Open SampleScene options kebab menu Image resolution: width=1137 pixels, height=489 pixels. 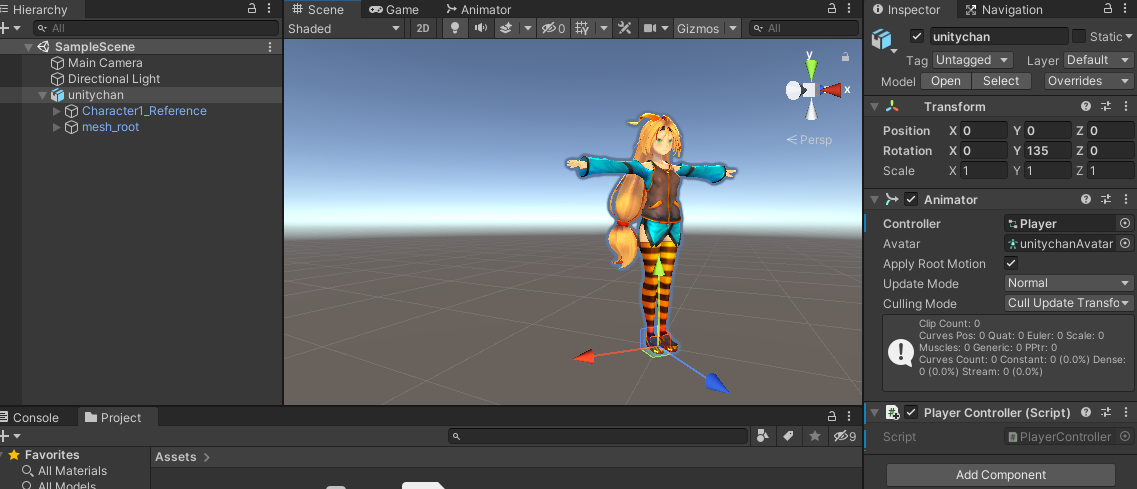[270, 46]
